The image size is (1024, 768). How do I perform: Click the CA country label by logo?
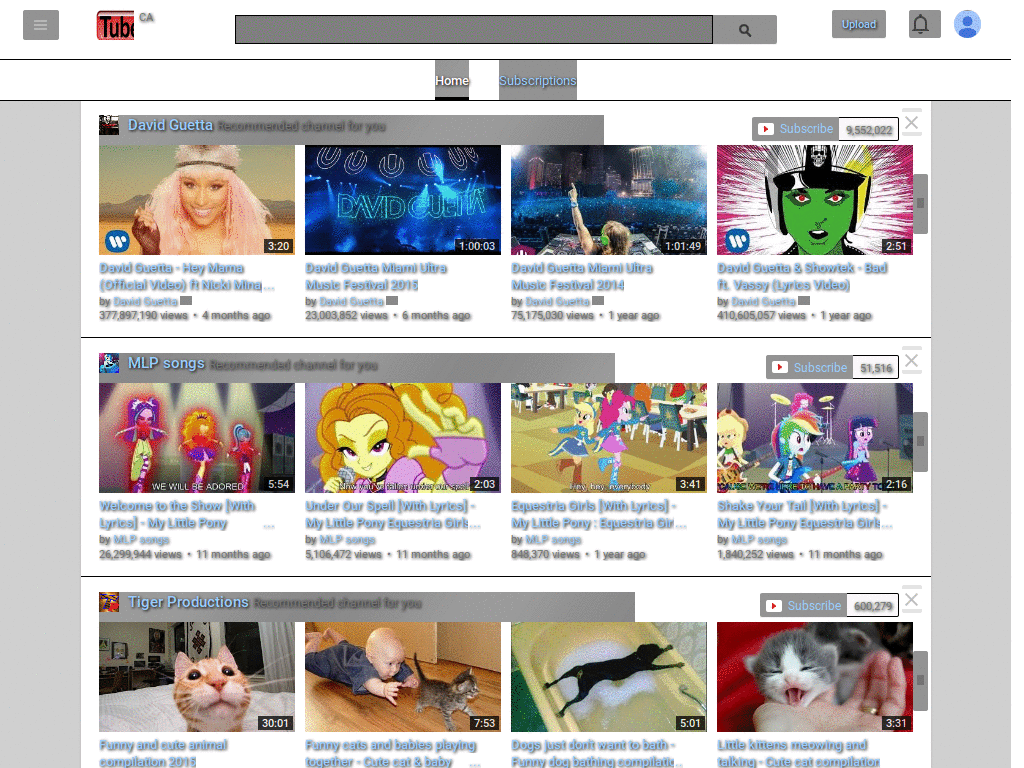[x=146, y=18]
